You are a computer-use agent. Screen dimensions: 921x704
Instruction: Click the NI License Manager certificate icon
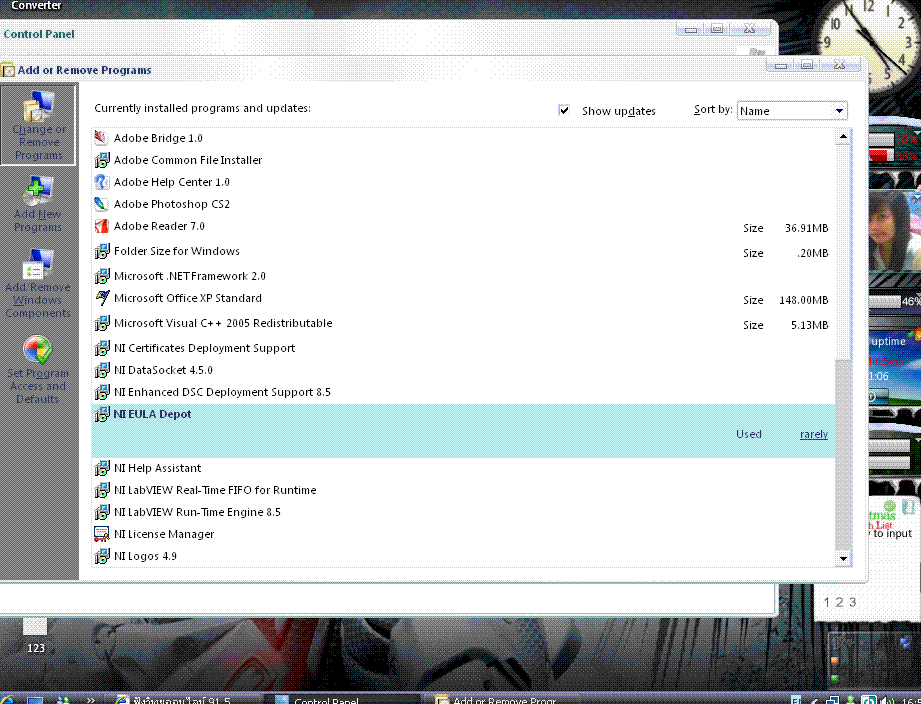(102, 534)
